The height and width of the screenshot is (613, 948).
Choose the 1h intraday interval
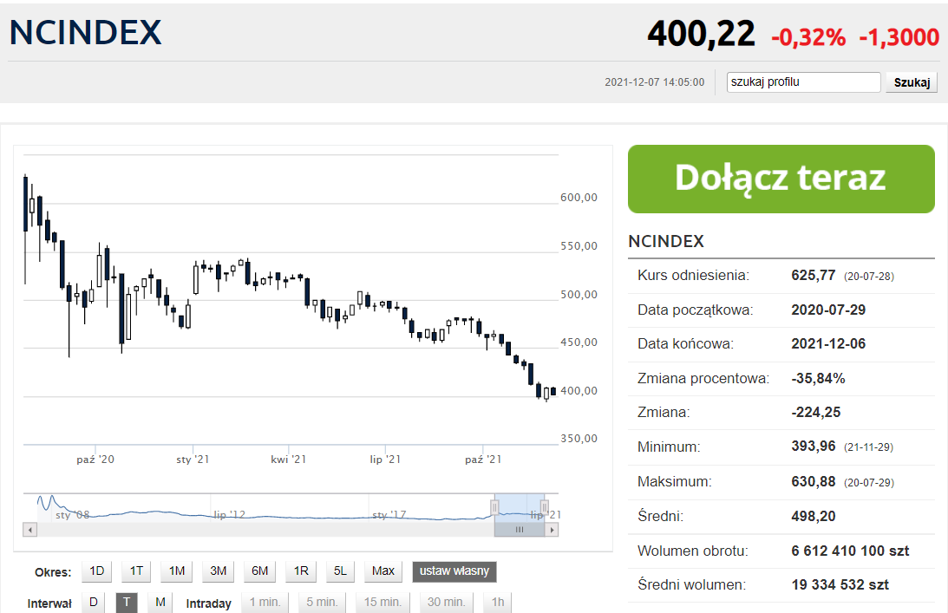click(498, 603)
